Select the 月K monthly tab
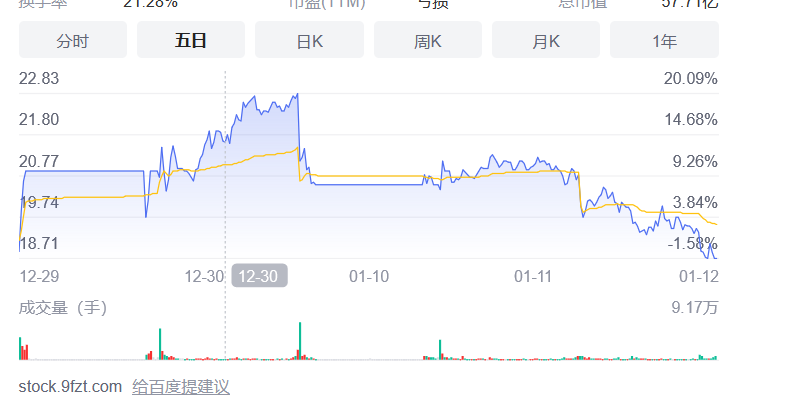Image resolution: width=793 pixels, height=417 pixels. (546, 40)
